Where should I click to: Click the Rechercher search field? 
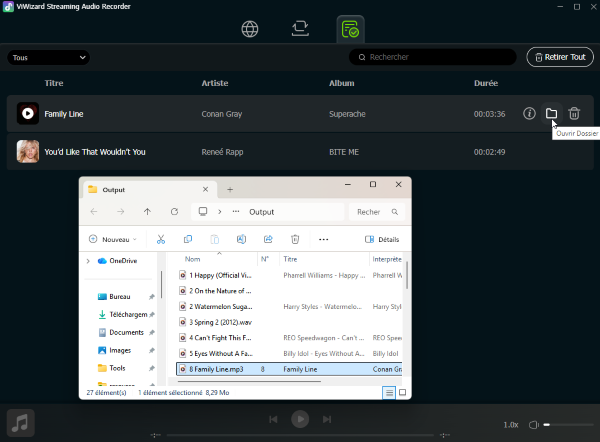[440, 58]
